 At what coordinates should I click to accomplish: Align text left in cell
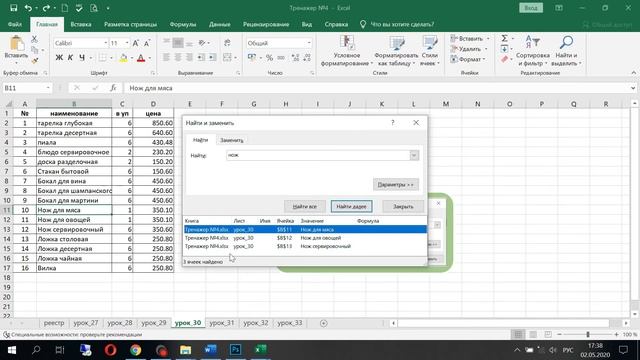coord(166,58)
